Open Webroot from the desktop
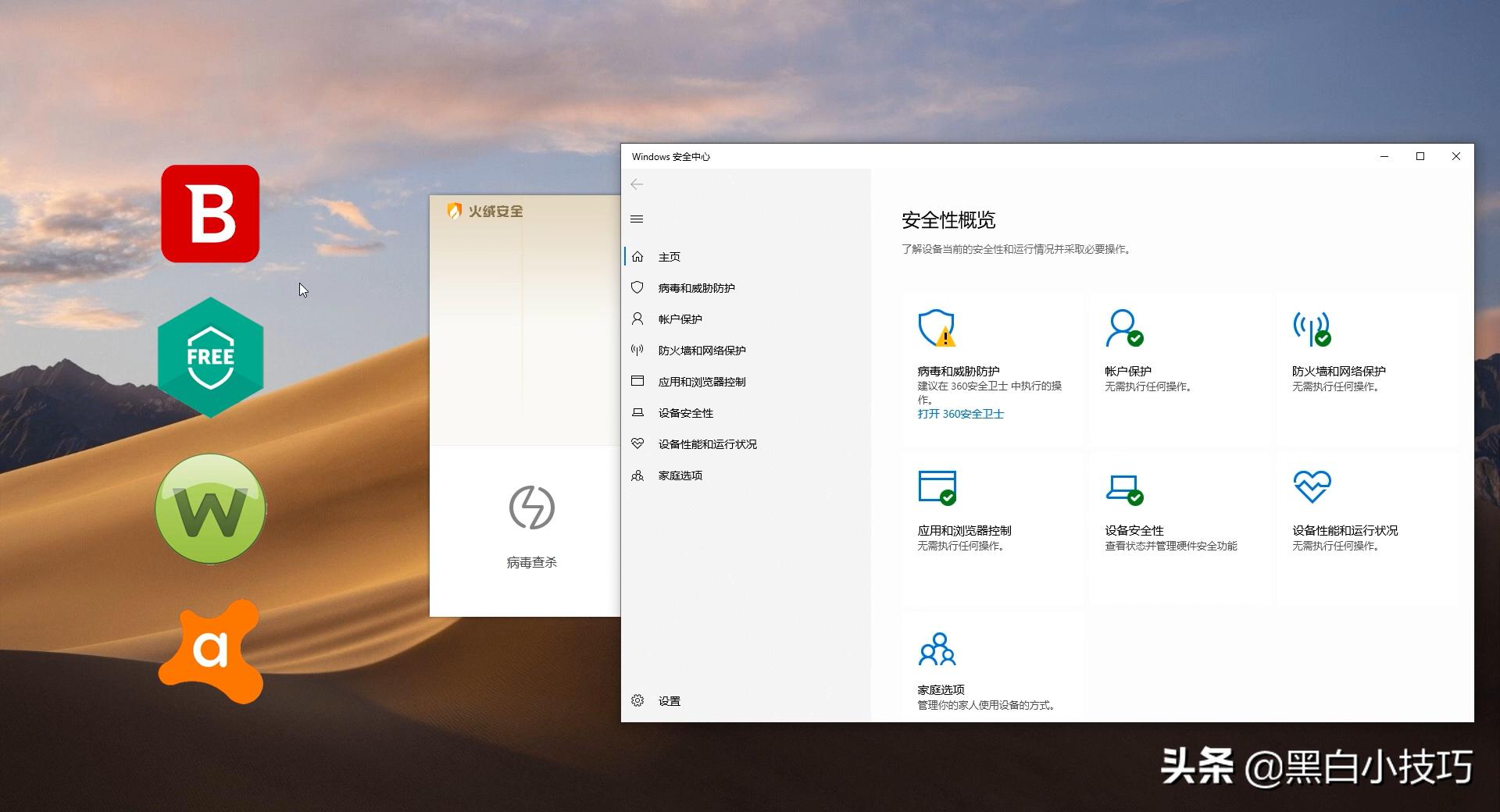This screenshot has height=812, width=1500. pyautogui.click(x=209, y=507)
